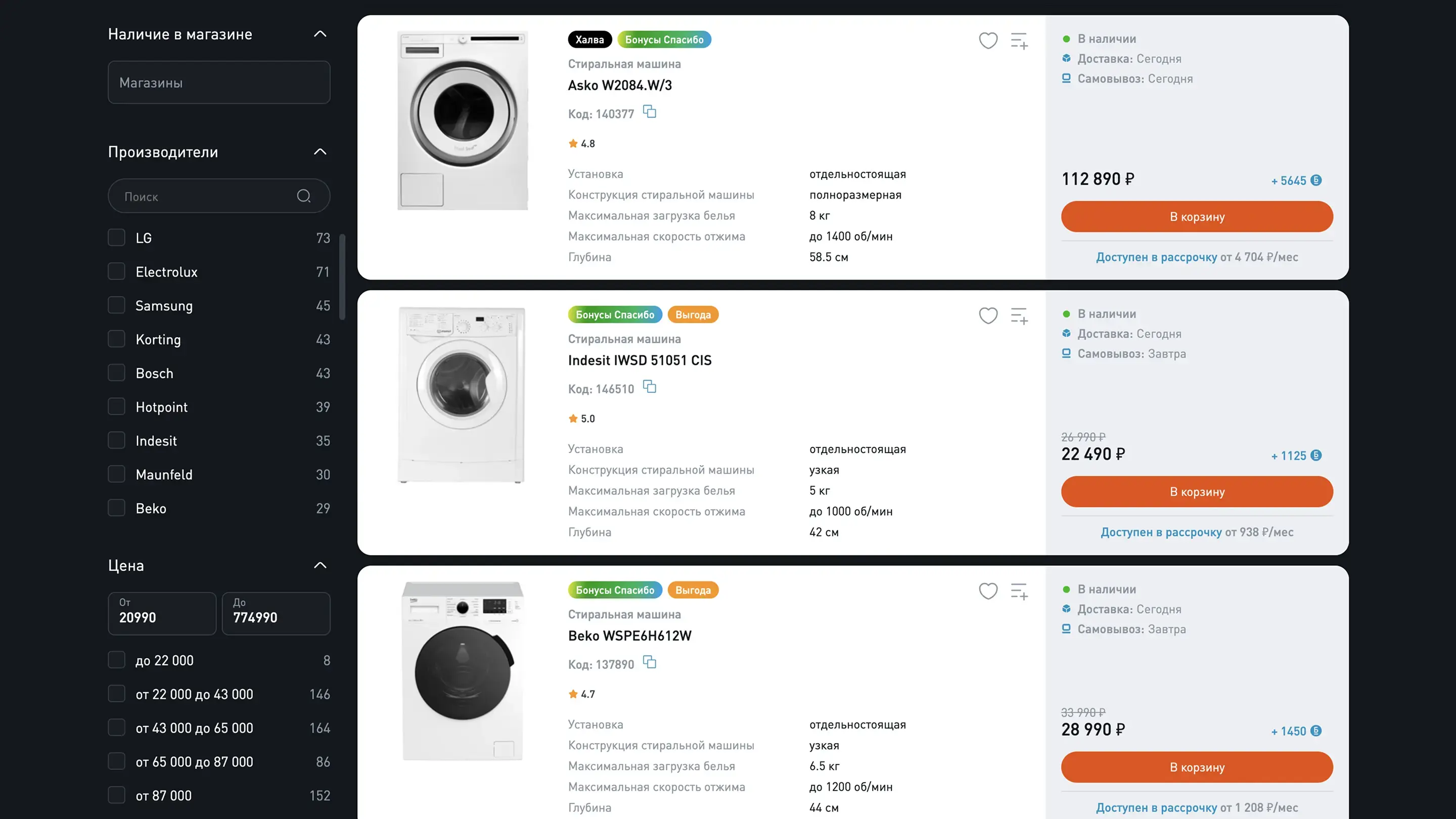Open the Beko WSPE6H612W product title

pos(629,636)
